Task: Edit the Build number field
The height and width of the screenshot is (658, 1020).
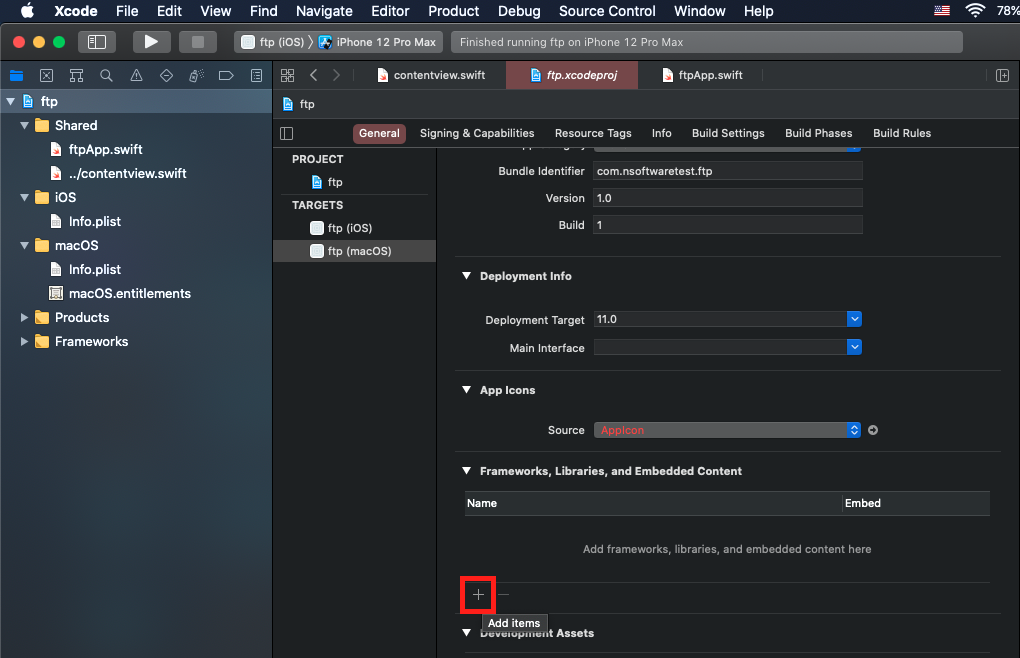Action: coord(727,225)
